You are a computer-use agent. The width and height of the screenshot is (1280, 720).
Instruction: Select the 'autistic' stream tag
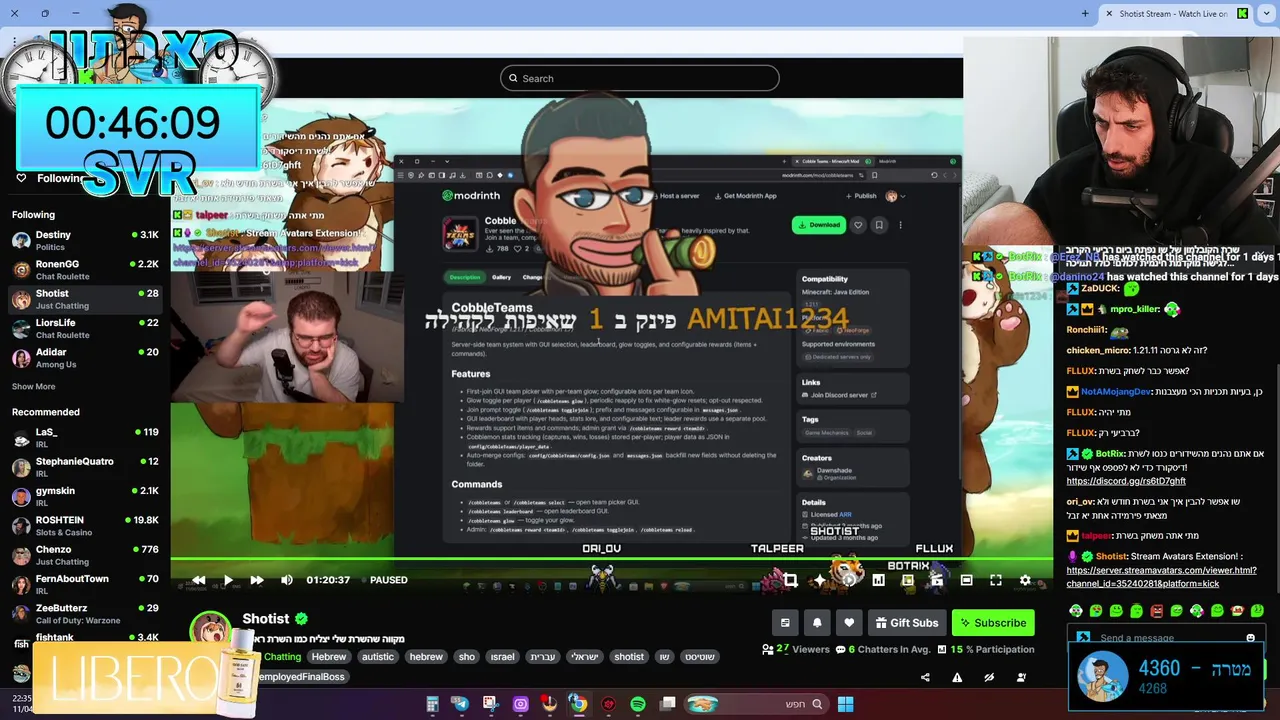pos(377,657)
